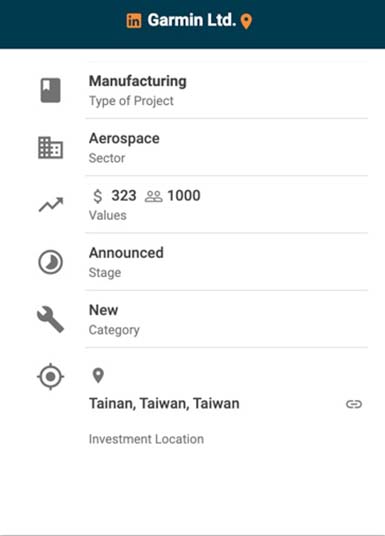Screen dimensions: 385x536
Task: Select the building icon next to Sector
Action: click(x=51, y=148)
